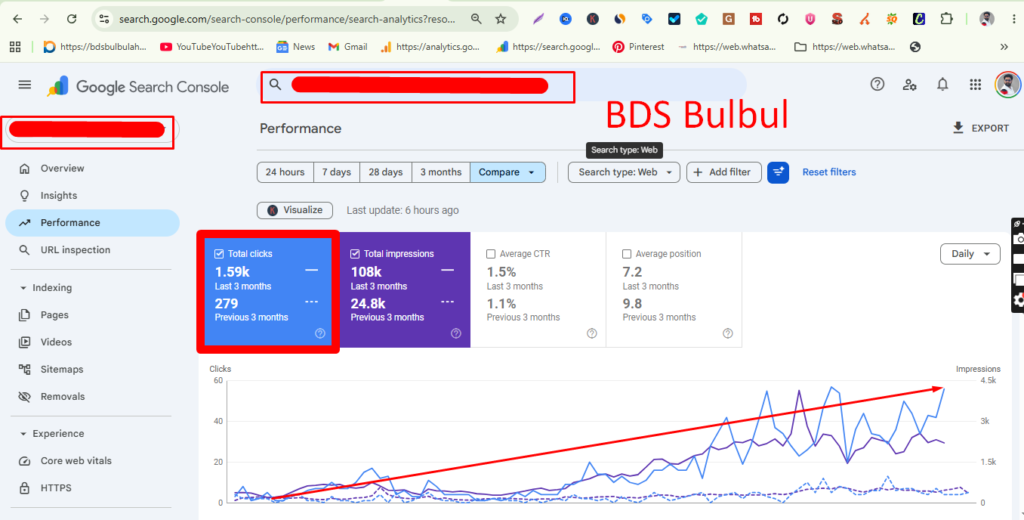Click the brown G extension icon
The image size is (1024, 520).
[728, 19]
